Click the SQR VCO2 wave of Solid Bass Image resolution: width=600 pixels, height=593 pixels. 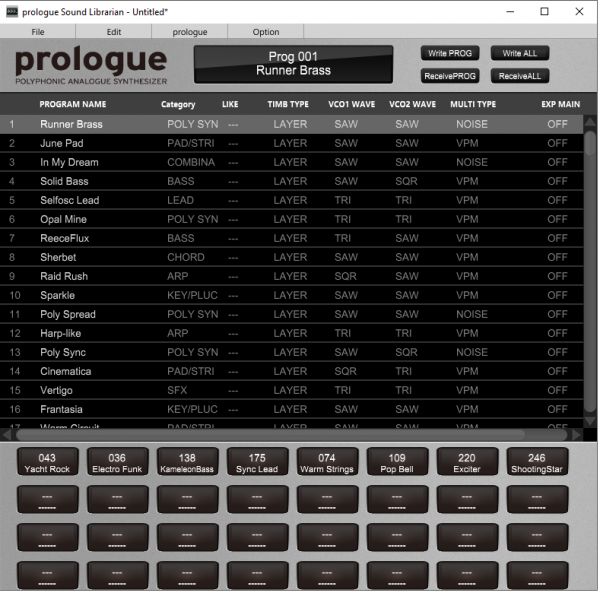click(406, 181)
